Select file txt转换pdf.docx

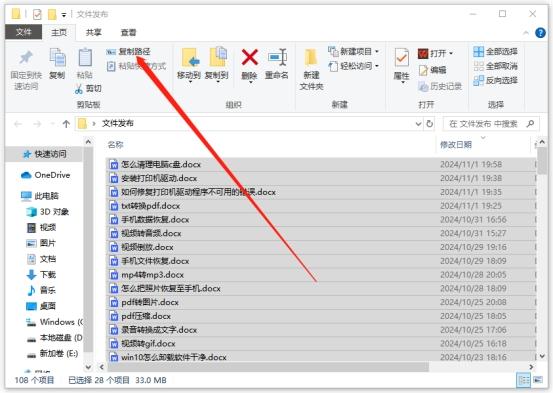point(321,206)
